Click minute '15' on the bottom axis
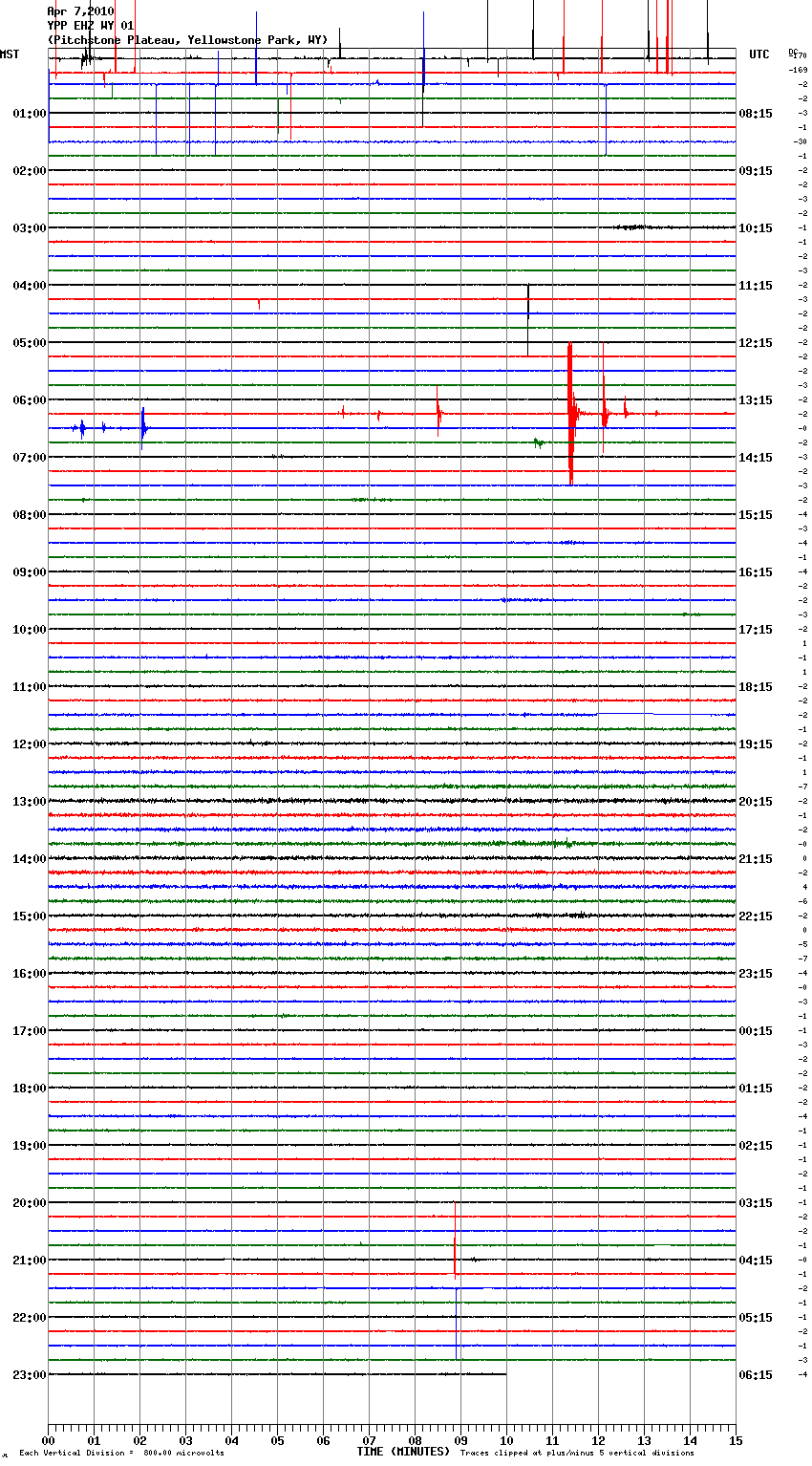The height and width of the screenshot is (1466, 812). (x=736, y=1440)
